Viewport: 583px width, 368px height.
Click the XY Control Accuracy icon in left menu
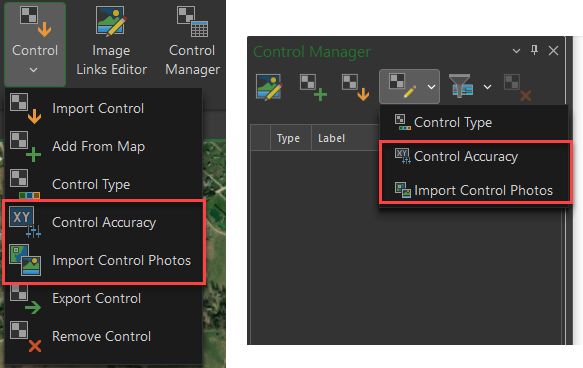pyautogui.click(x=25, y=222)
